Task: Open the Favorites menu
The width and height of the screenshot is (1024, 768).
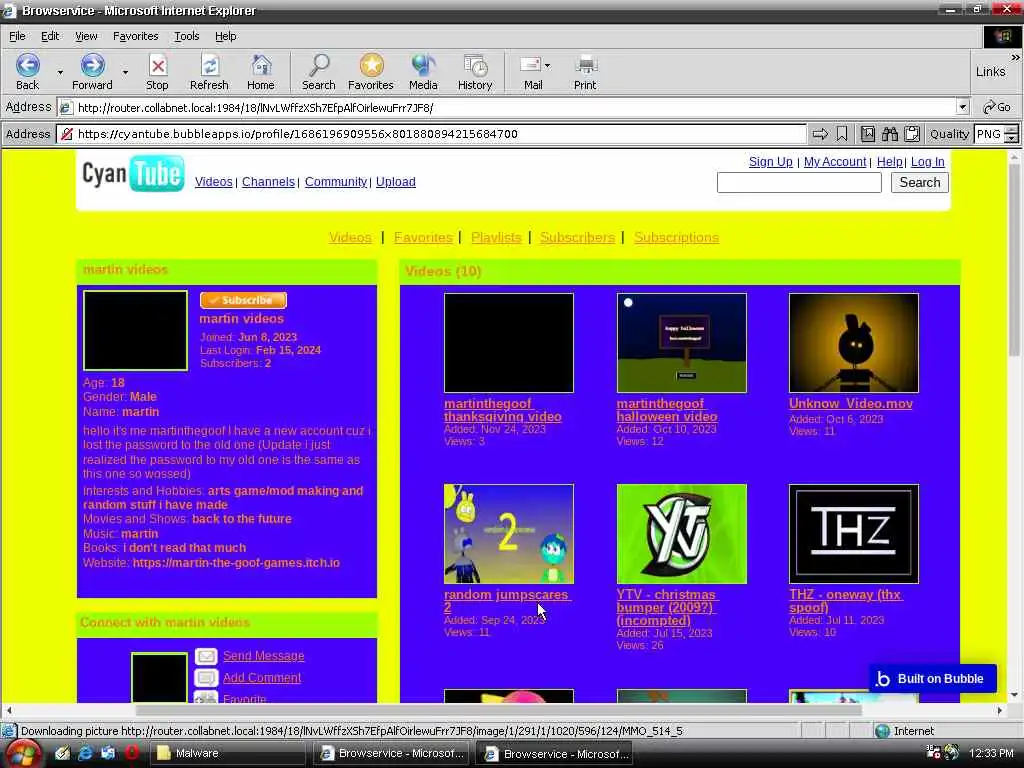Action: (x=135, y=37)
